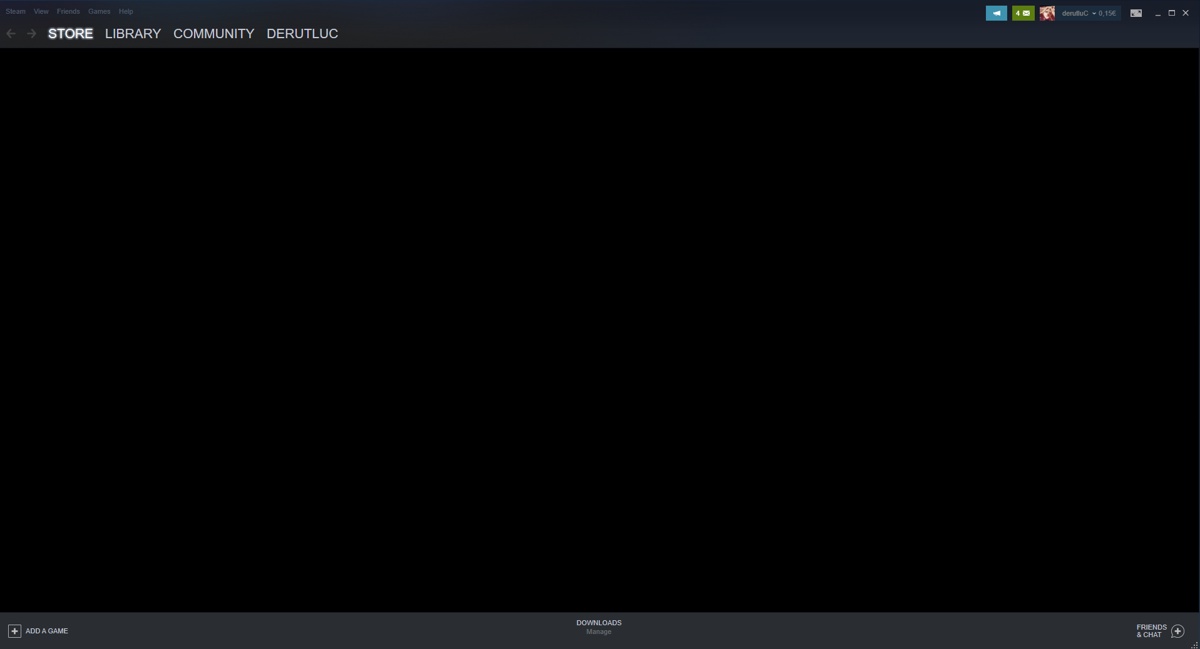Screen dimensions: 1200x649
Task: Switch to the LIBRARY tab
Action: point(133,33)
